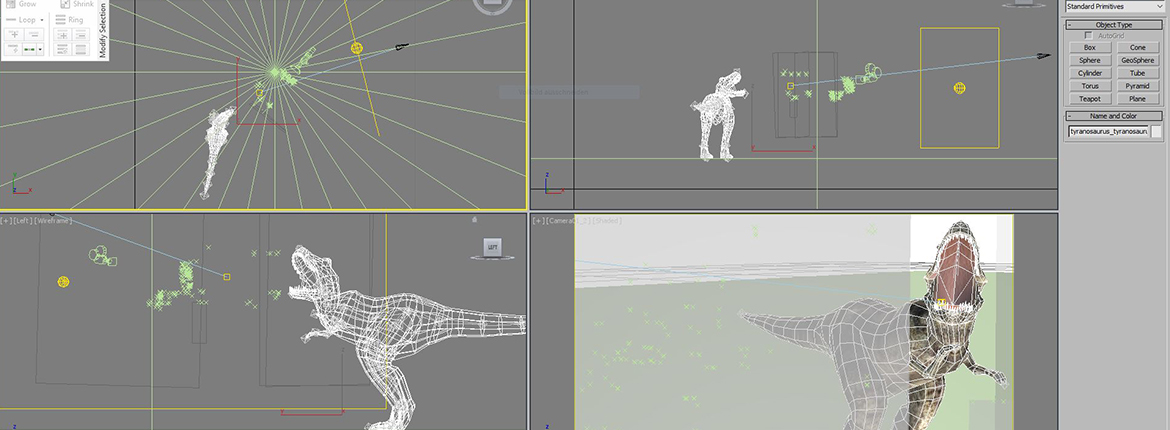Click the Left face of the ViewCube
The width and height of the screenshot is (1170, 430).
491,247
